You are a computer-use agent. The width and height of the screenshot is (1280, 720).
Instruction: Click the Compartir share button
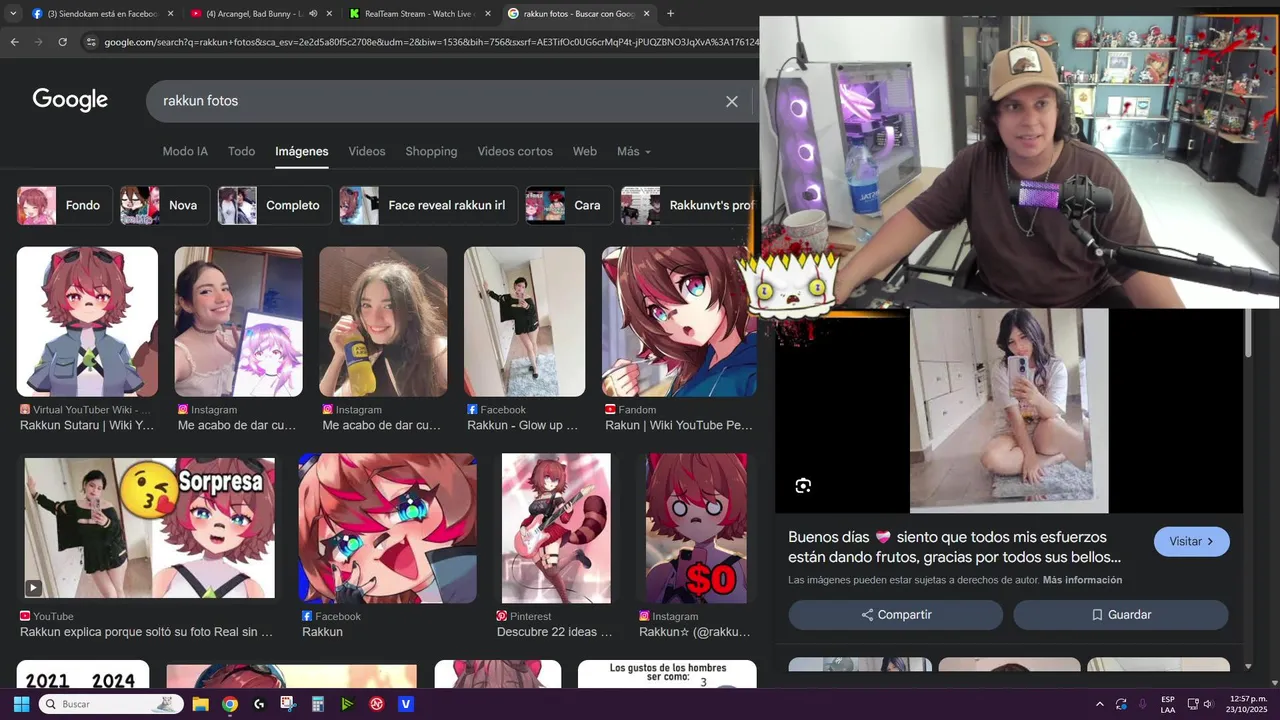point(896,615)
